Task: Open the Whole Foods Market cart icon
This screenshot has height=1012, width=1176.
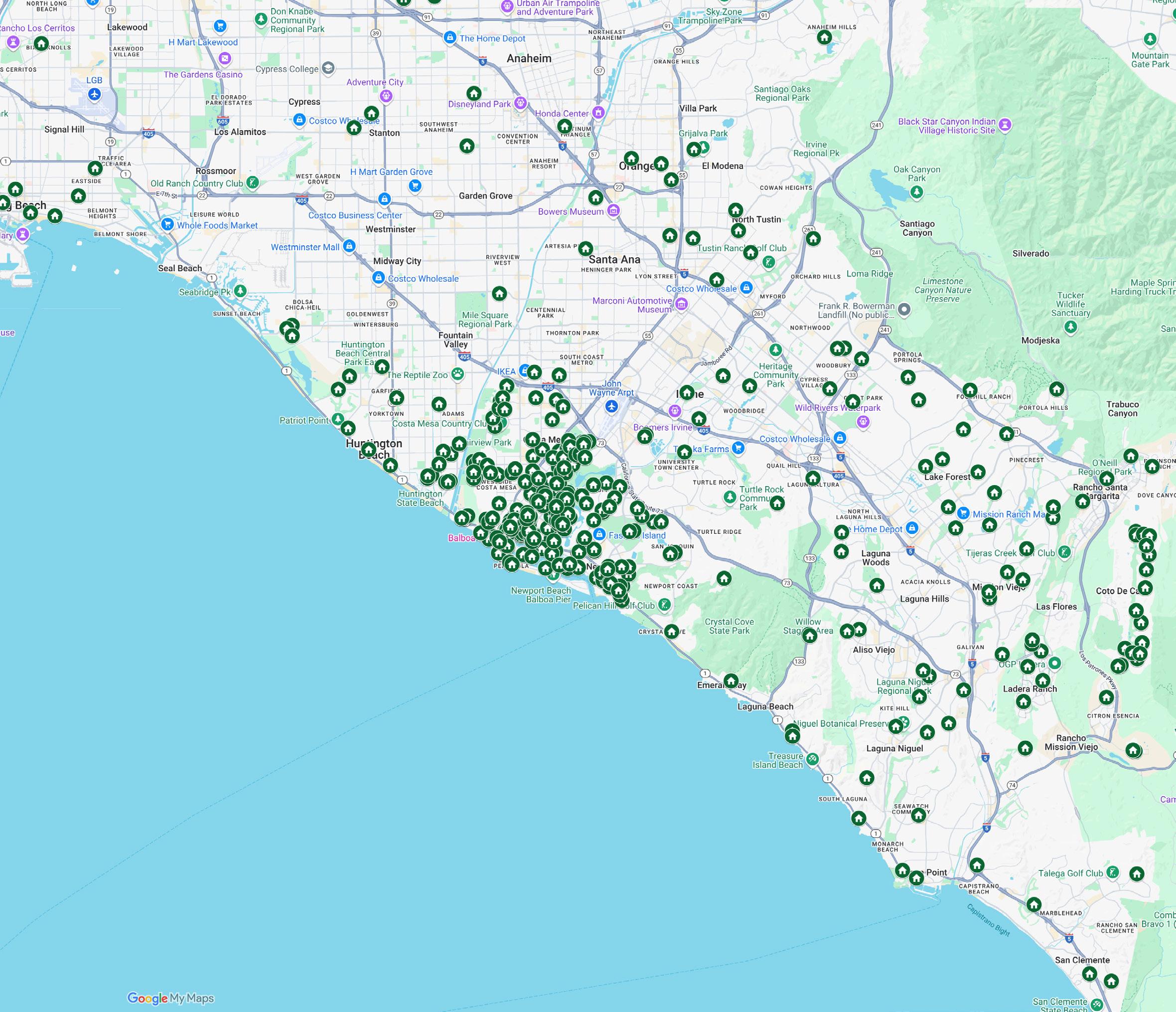Action: coord(167,225)
